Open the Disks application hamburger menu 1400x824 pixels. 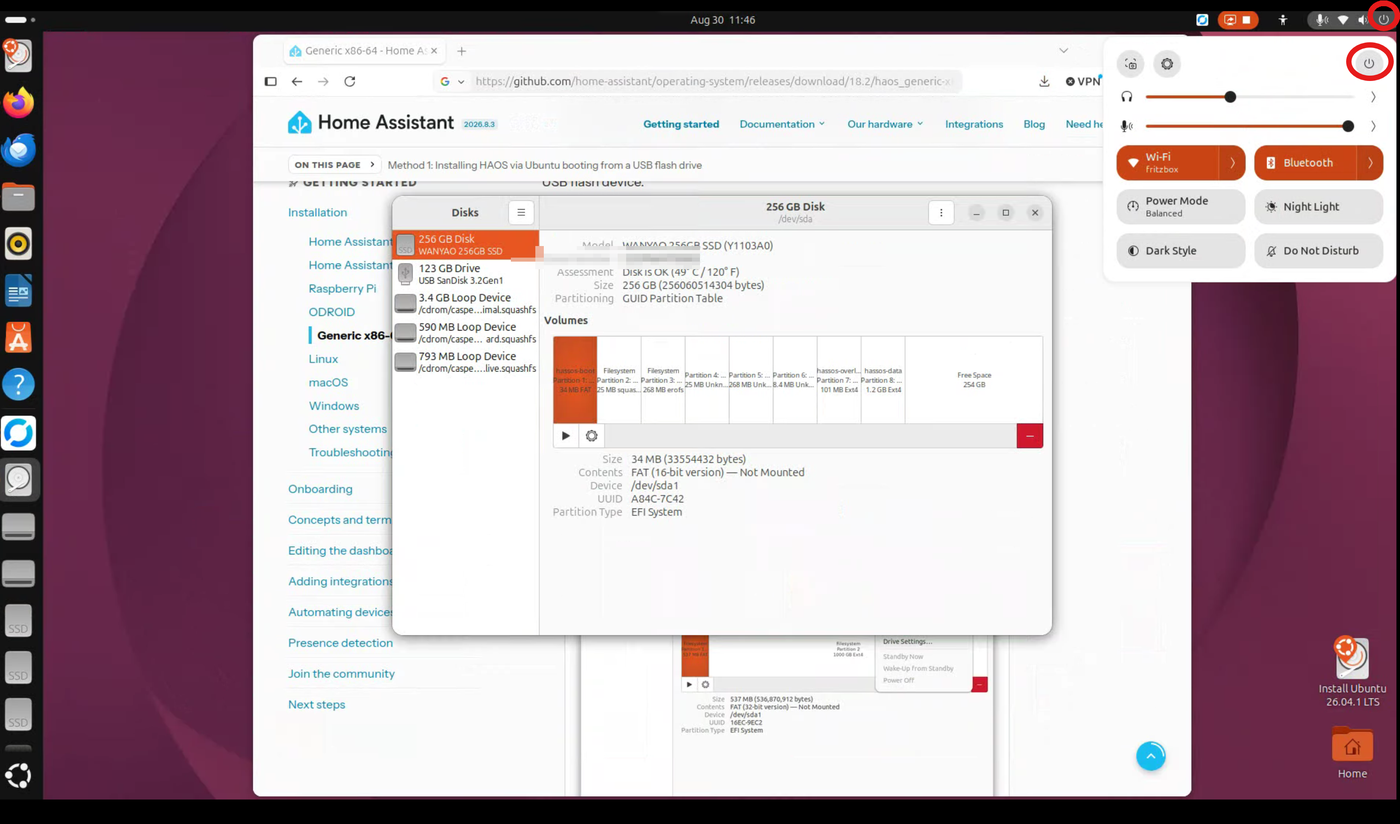[x=521, y=212]
